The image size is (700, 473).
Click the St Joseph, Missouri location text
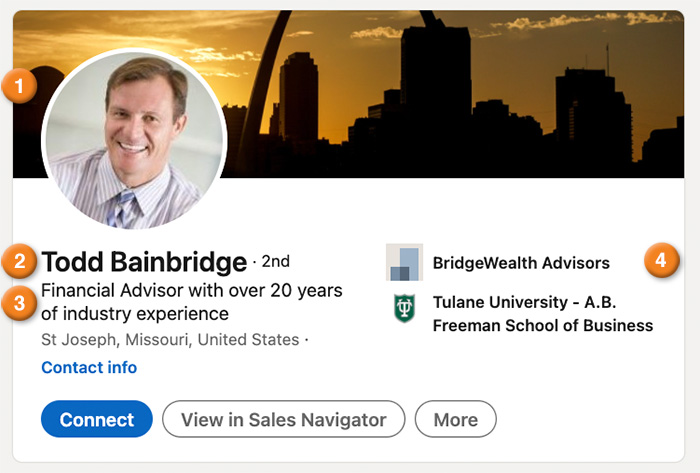tap(170, 340)
